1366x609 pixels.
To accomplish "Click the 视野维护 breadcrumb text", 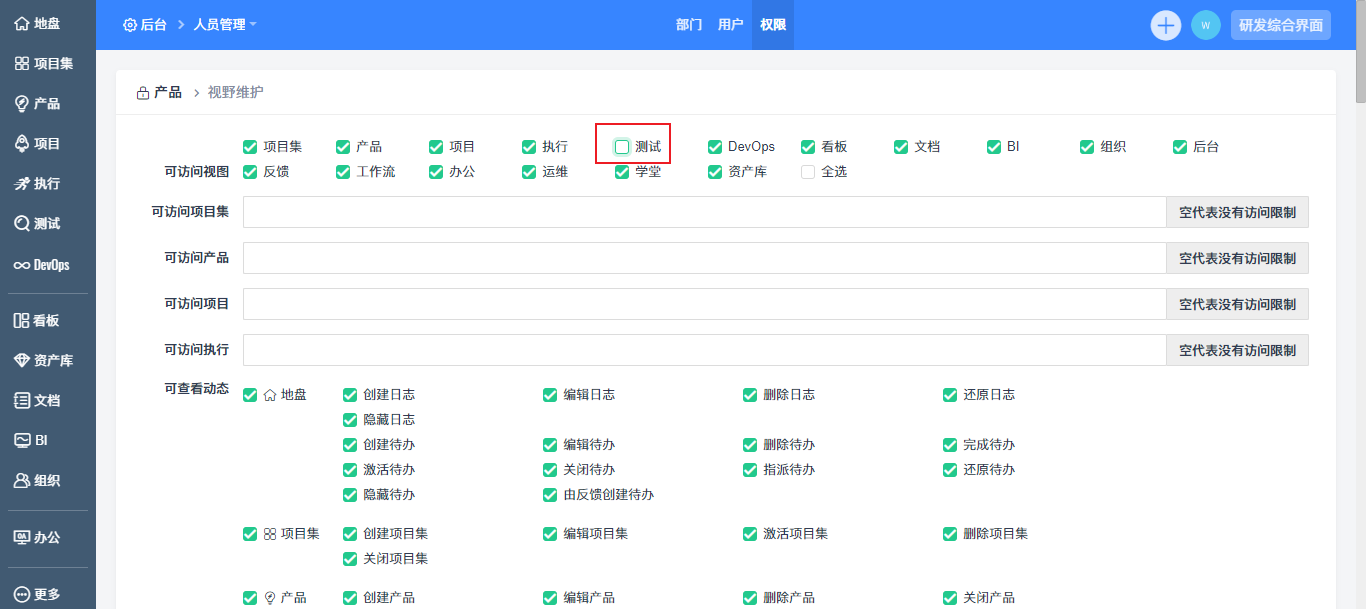I will [x=236, y=93].
